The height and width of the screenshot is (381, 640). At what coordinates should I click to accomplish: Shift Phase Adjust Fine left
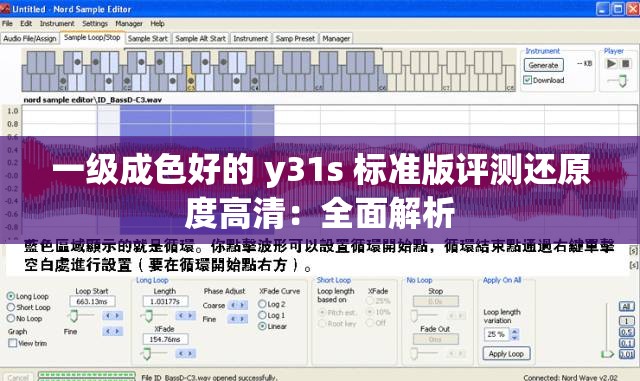point(233,319)
